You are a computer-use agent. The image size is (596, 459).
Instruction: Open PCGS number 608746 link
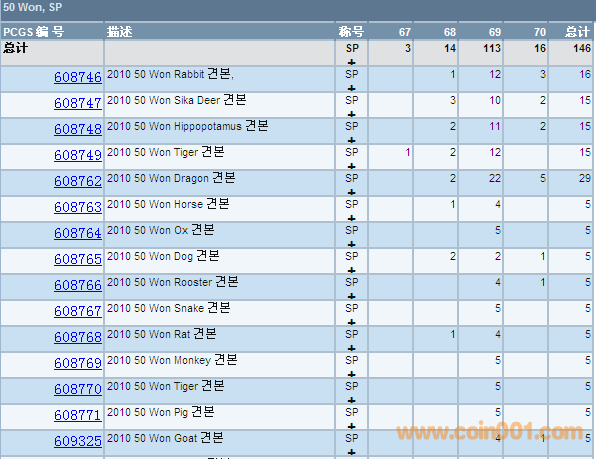(x=78, y=77)
